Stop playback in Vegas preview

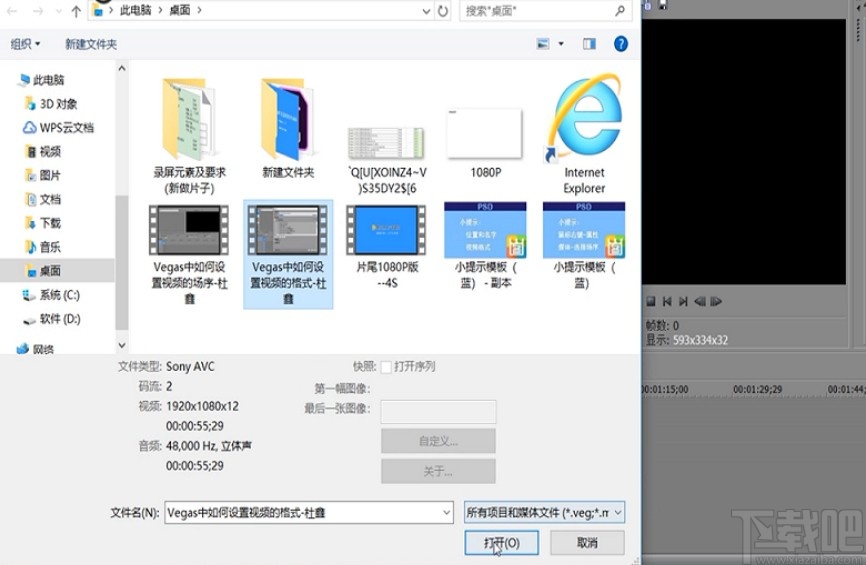tap(651, 301)
